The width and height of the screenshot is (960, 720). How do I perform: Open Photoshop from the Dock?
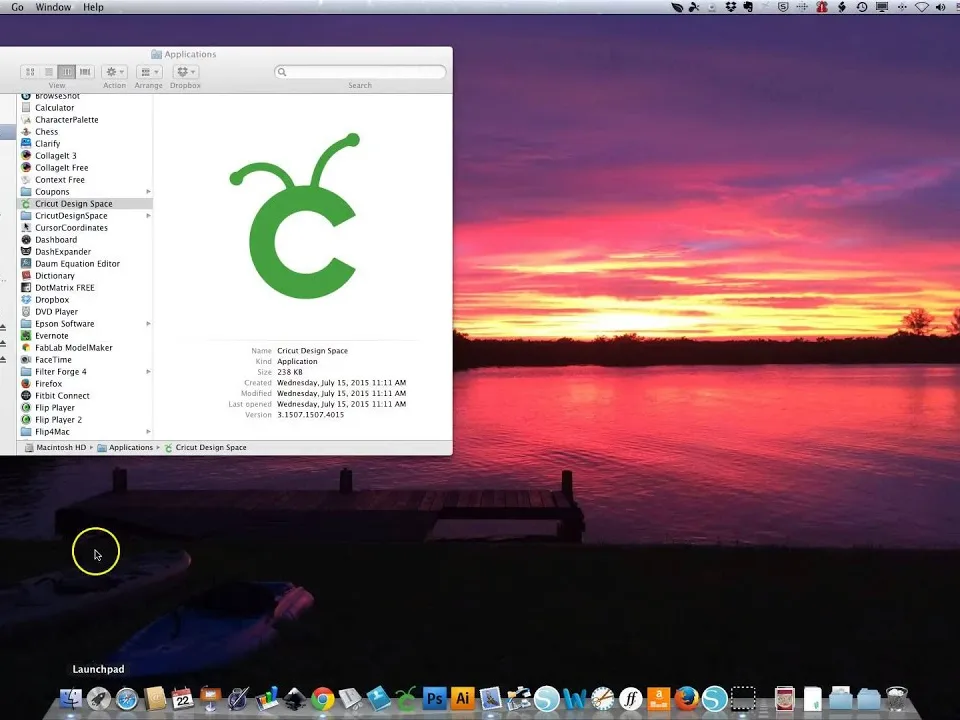(x=434, y=698)
